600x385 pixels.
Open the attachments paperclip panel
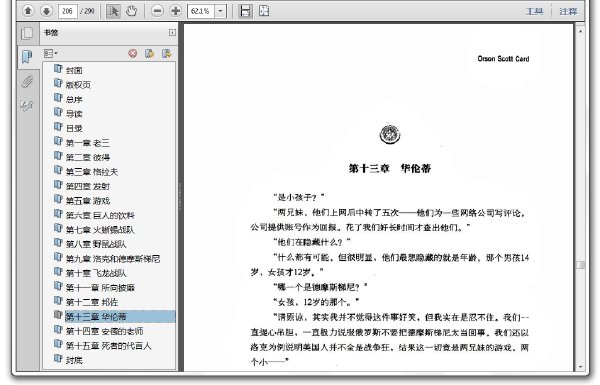tap(27, 81)
